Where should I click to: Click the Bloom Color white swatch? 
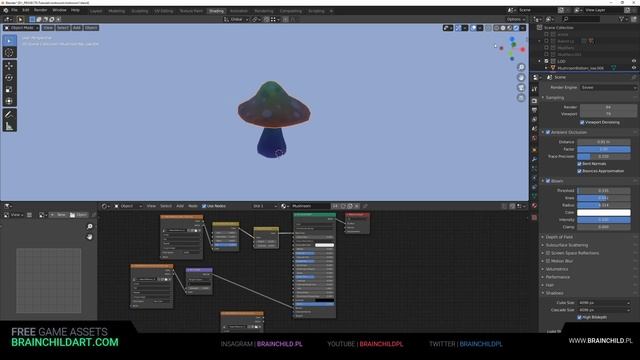604,213
